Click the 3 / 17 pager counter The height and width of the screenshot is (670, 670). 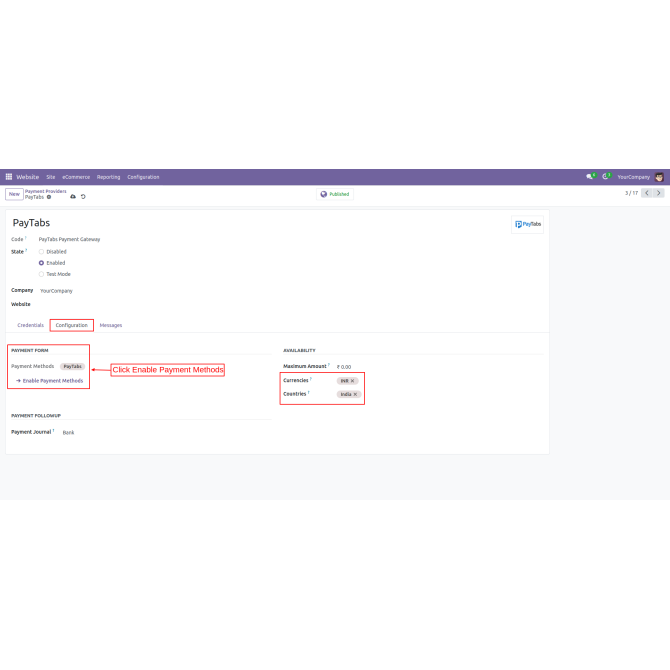click(631, 193)
